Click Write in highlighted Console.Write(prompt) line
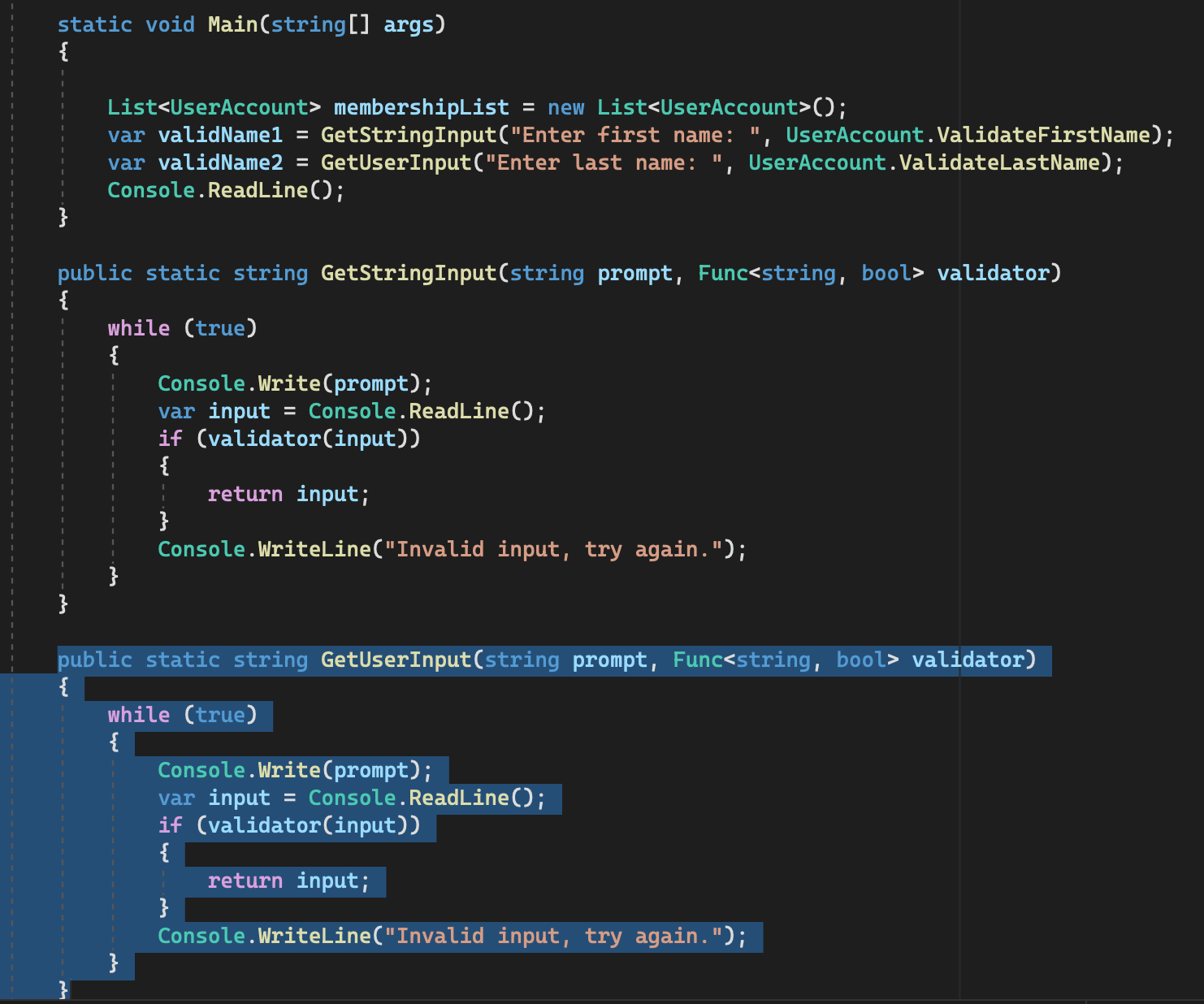This screenshot has height=1004, width=1204. [289, 770]
